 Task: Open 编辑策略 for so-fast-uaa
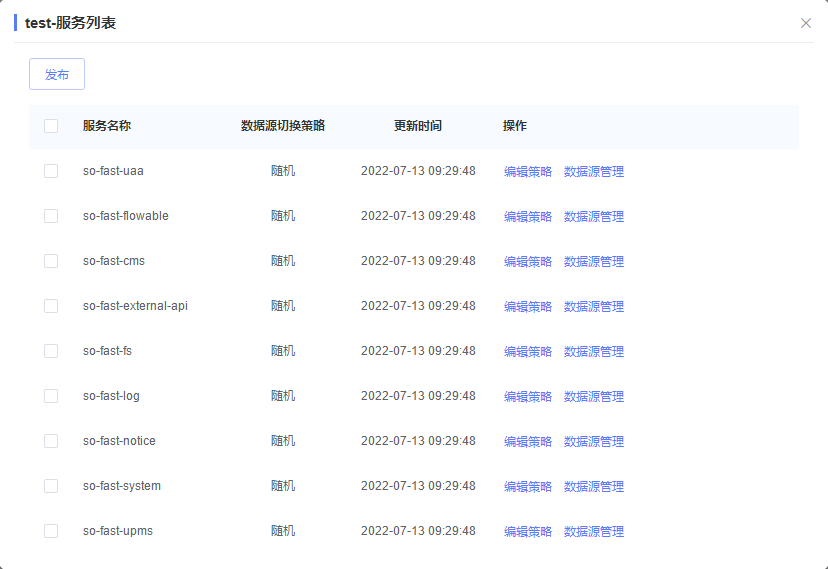coord(528,172)
